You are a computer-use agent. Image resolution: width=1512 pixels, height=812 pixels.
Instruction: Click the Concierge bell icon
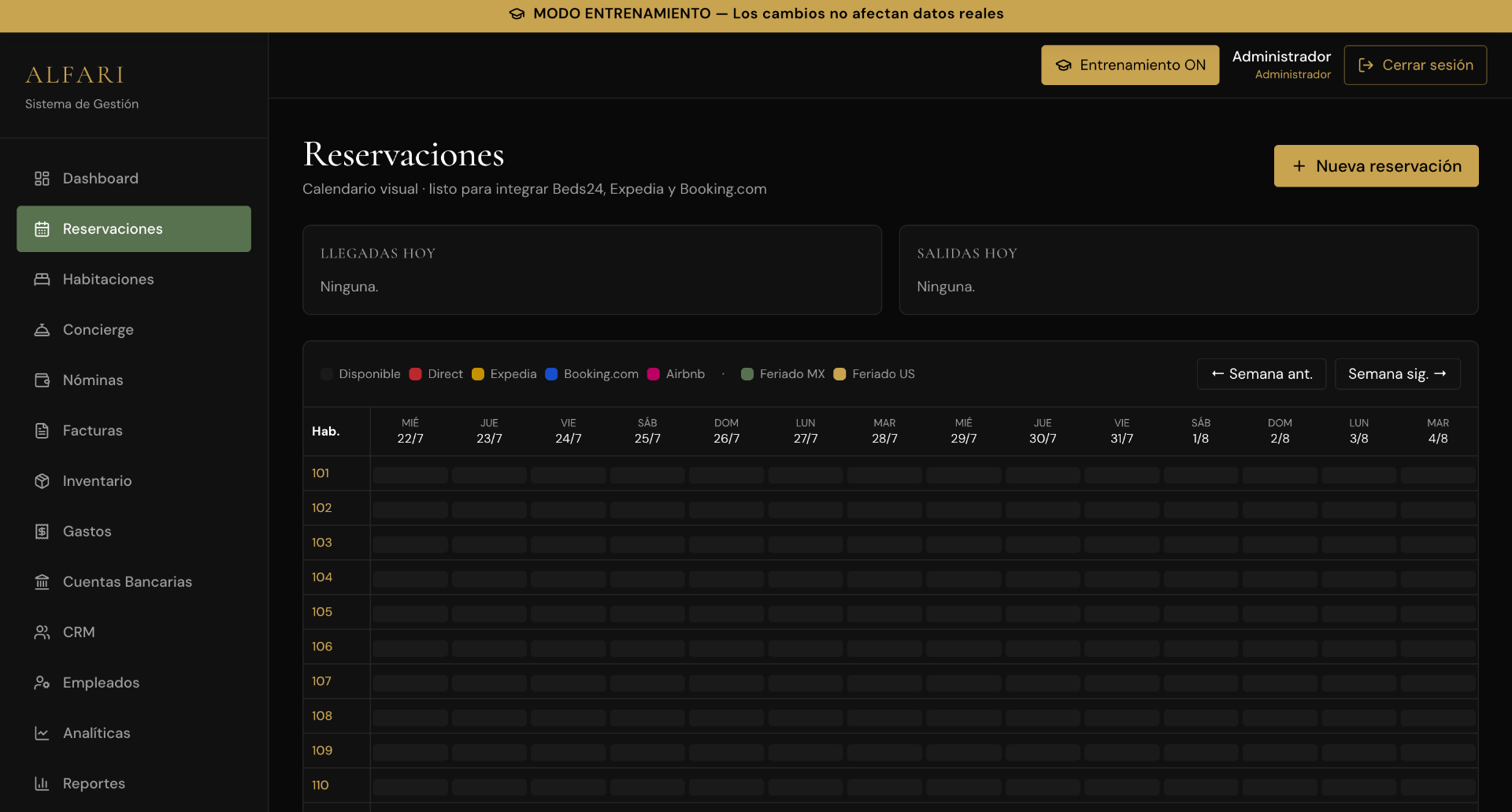(42, 330)
